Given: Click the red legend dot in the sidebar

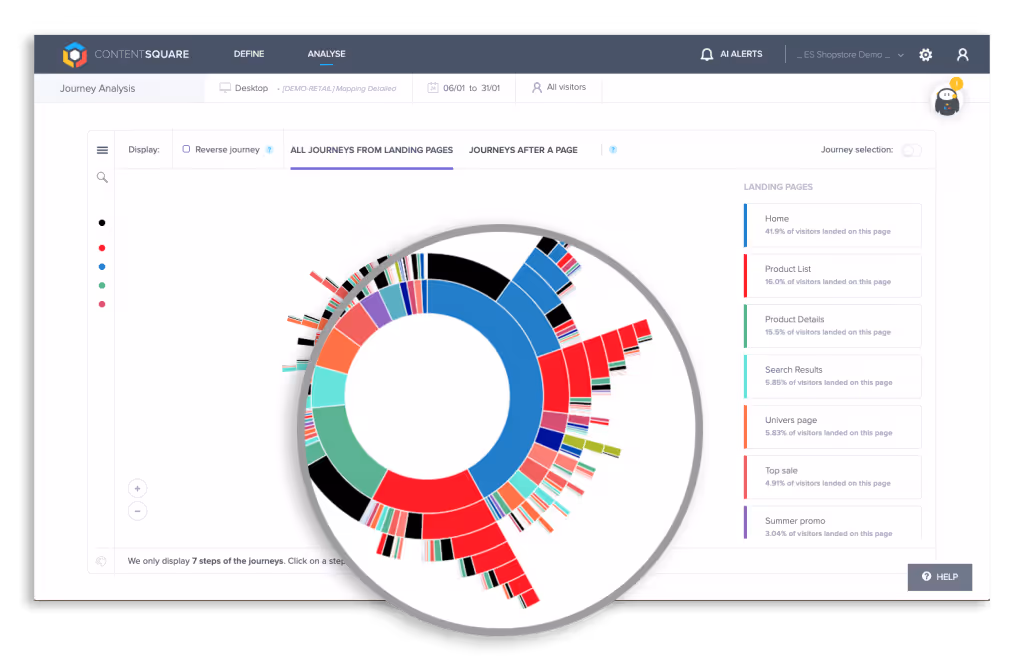Looking at the screenshot, I should (102, 248).
